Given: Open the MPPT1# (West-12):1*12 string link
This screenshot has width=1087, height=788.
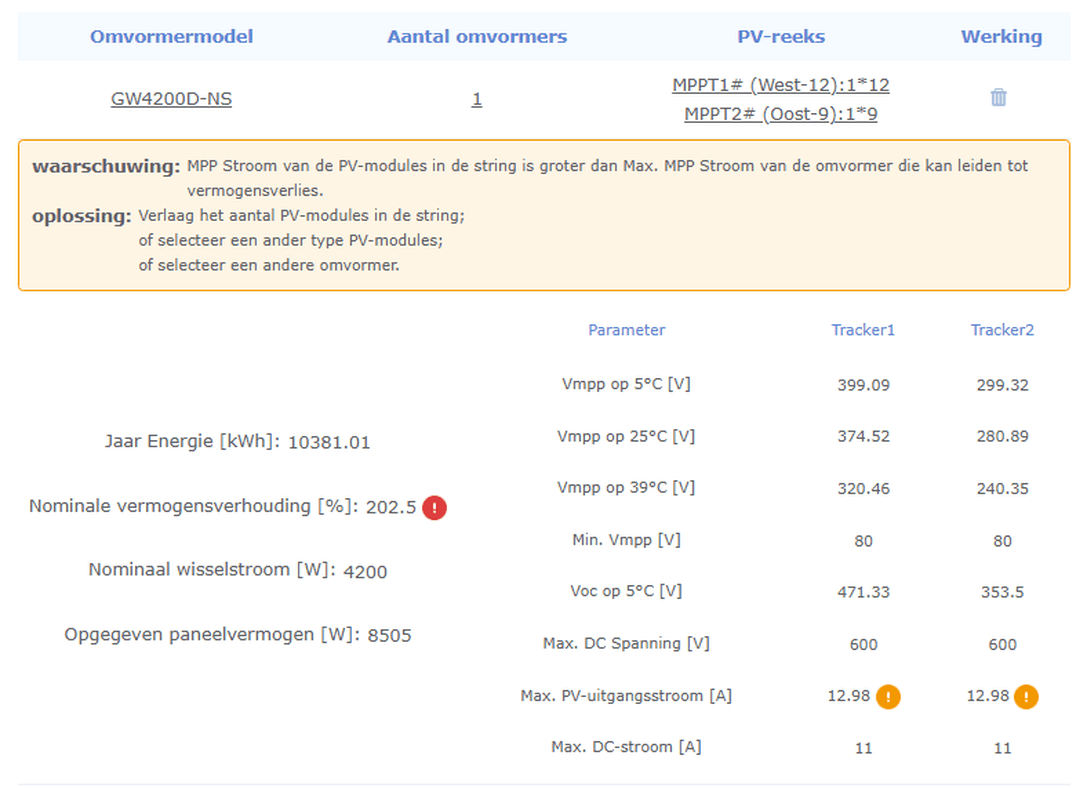Looking at the screenshot, I should point(780,85).
